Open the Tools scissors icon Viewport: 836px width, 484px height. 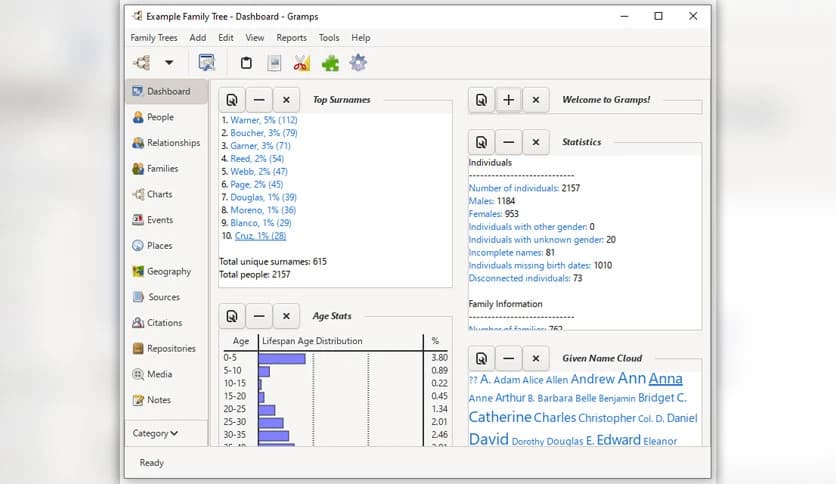(301, 63)
